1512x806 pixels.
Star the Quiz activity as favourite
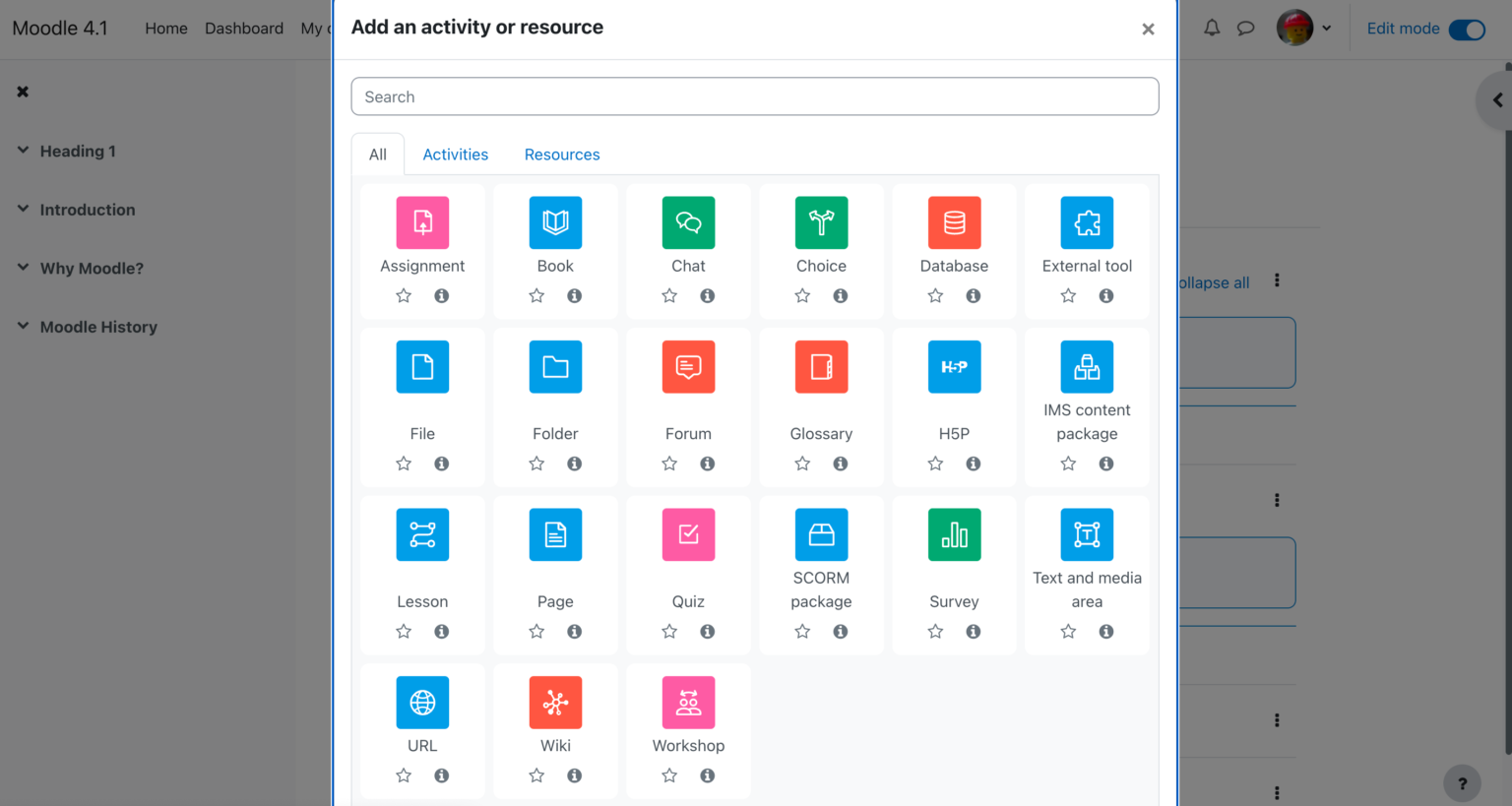(x=669, y=631)
